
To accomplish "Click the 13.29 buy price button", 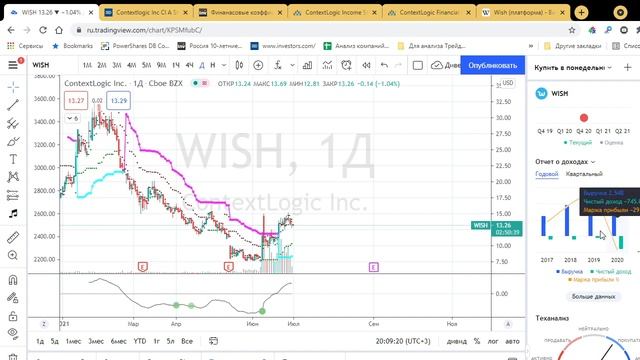I will (x=119, y=100).
